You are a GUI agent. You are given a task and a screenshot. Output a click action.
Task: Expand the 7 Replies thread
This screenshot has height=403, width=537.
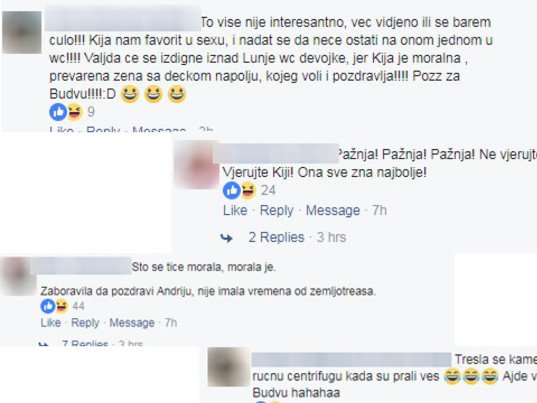coord(85,342)
